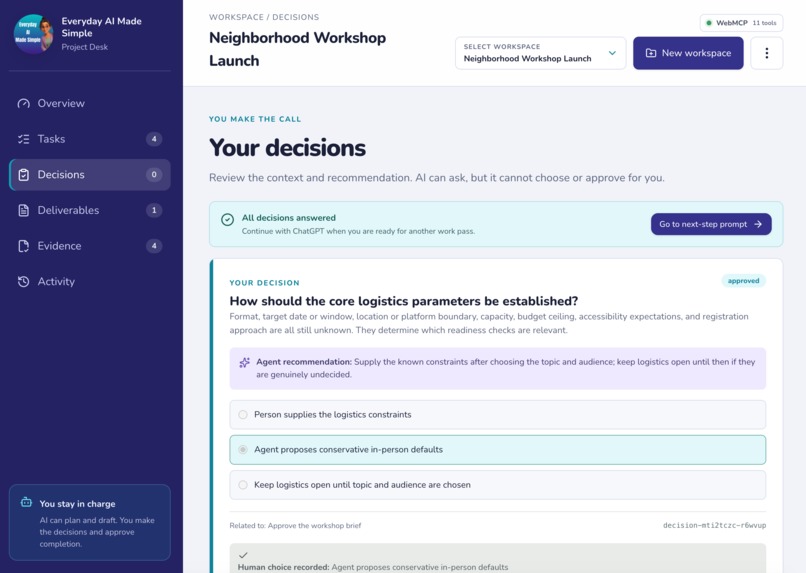Click the Agent recommendation text box
This screenshot has height=573, width=806.
click(x=498, y=368)
